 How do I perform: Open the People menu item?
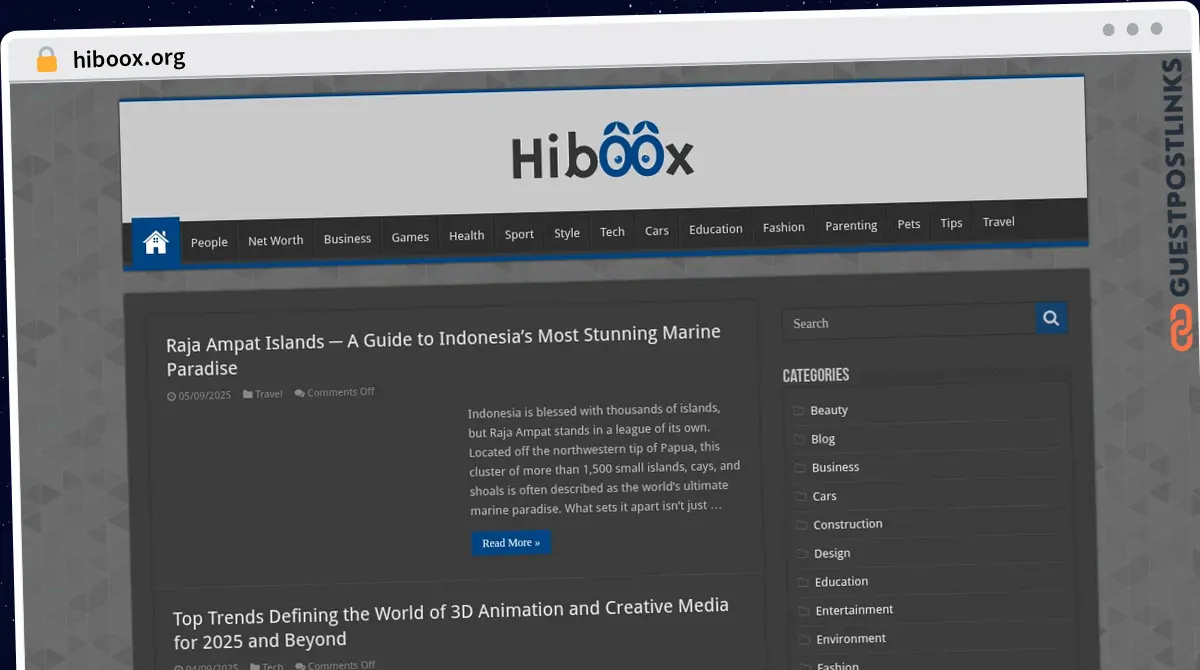click(x=209, y=242)
